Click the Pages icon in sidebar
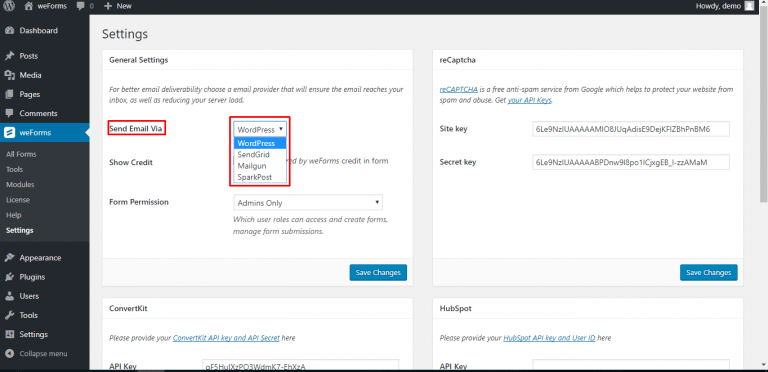Screen dimensions: 768x372 pos(9,94)
